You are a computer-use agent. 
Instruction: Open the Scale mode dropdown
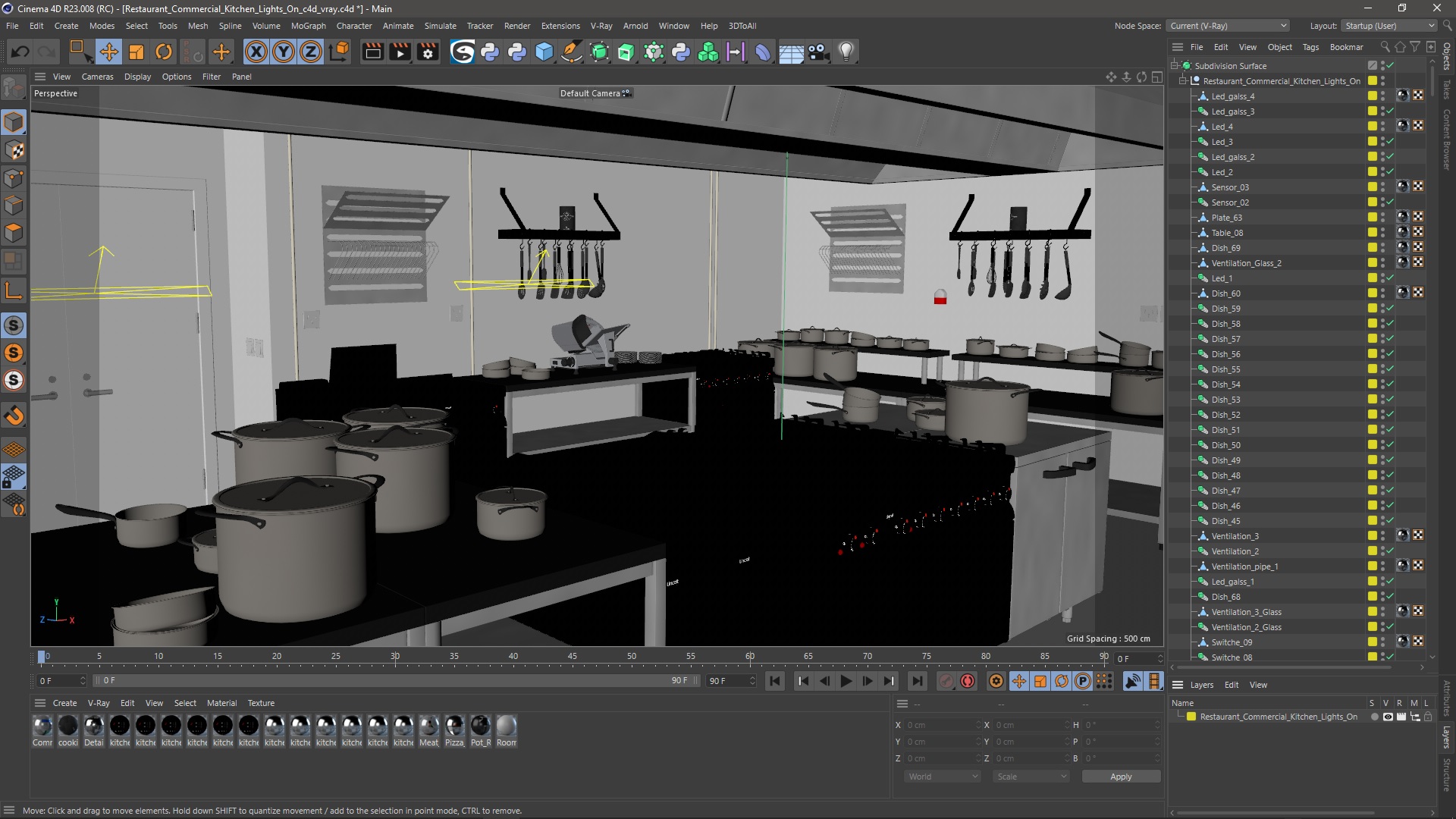pyautogui.click(x=1031, y=777)
